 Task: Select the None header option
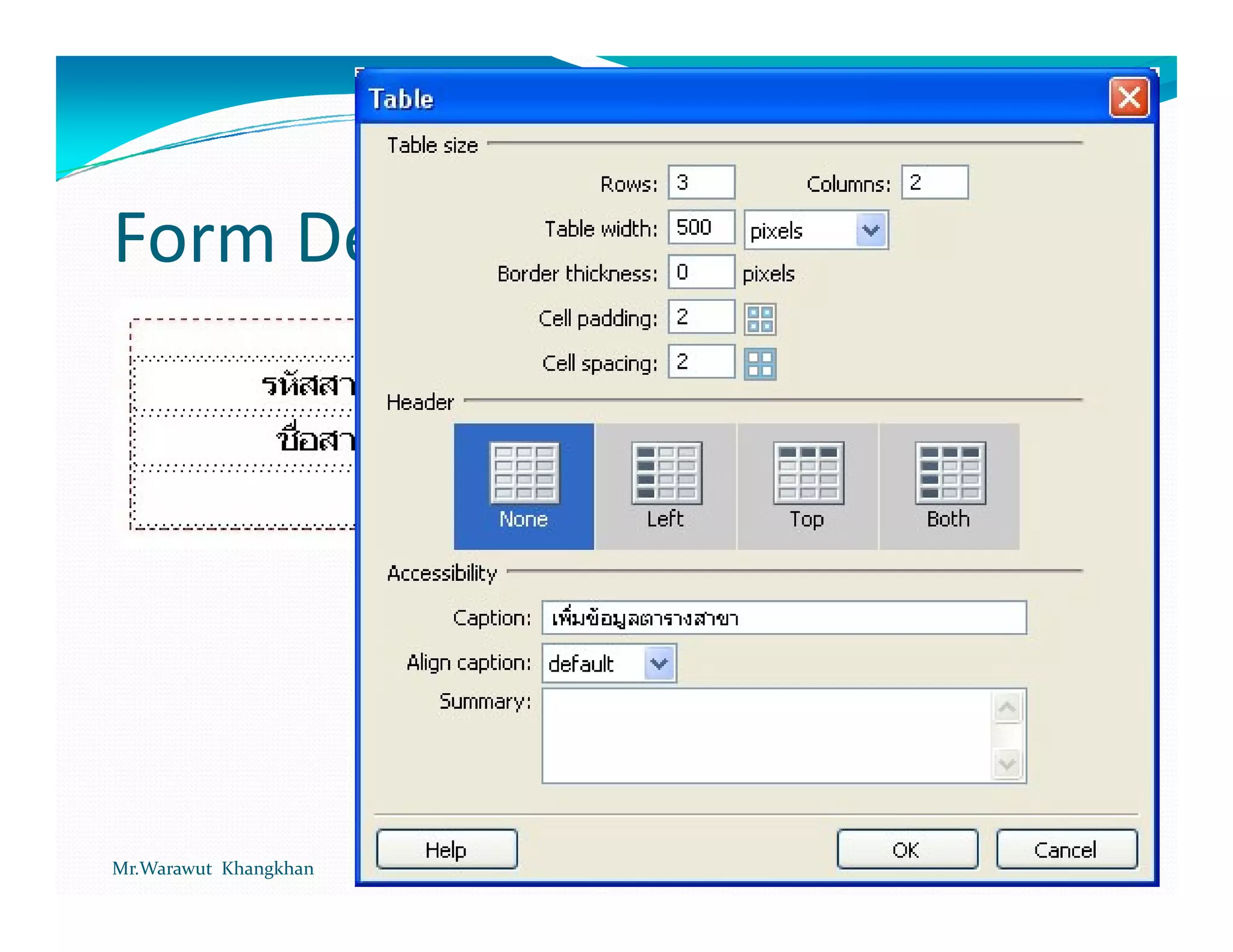524,486
